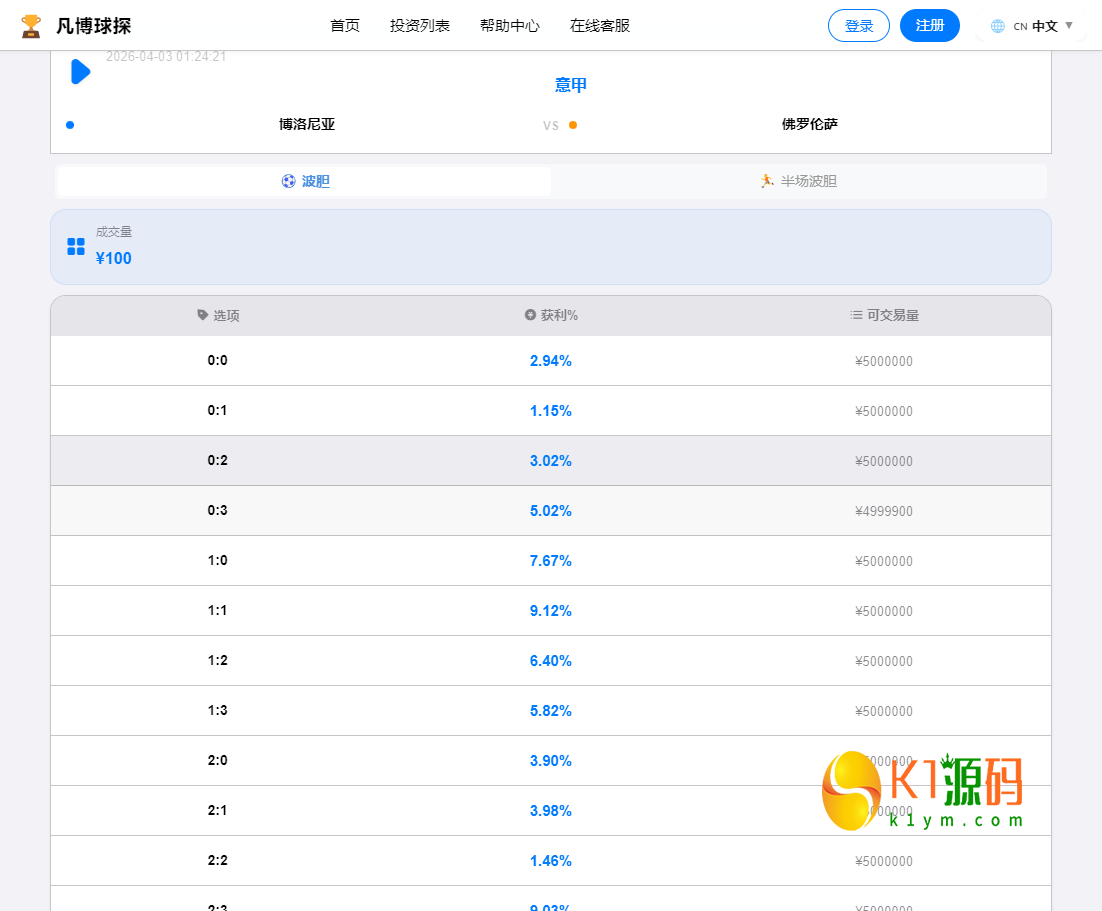Switch to the 半场波胆 tab
The width and height of the screenshot is (1102, 911).
[x=800, y=181]
